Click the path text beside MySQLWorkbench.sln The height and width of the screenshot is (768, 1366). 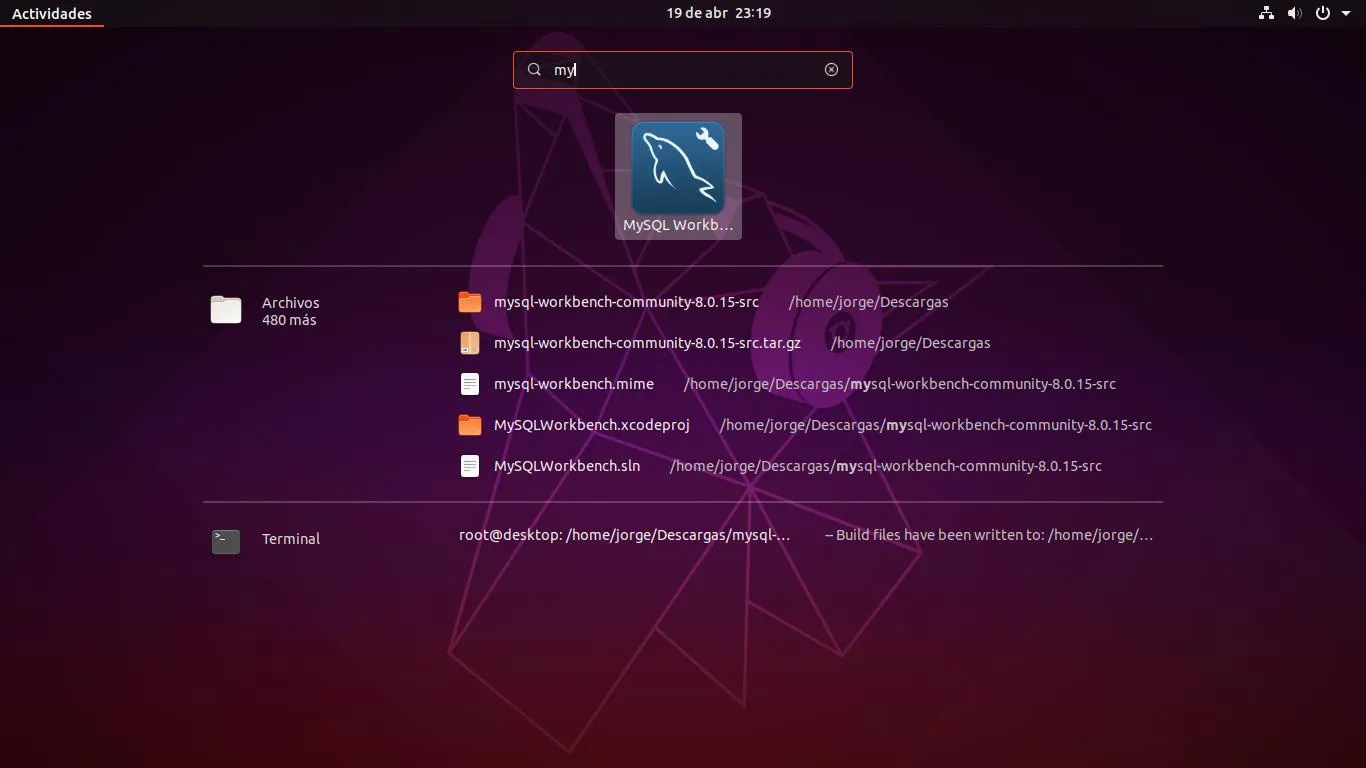click(x=886, y=466)
